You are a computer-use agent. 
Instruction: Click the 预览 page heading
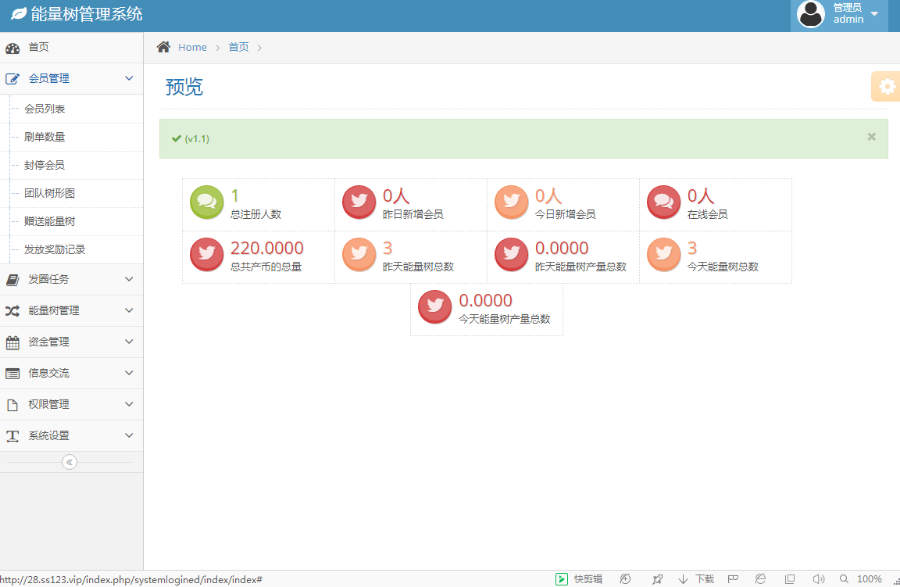coord(184,87)
